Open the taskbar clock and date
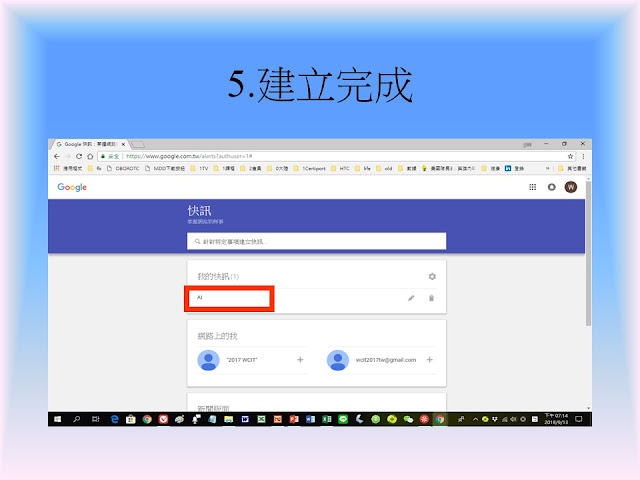Image resolution: width=640 pixels, height=480 pixels. pyautogui.click(x=556, y=419)
